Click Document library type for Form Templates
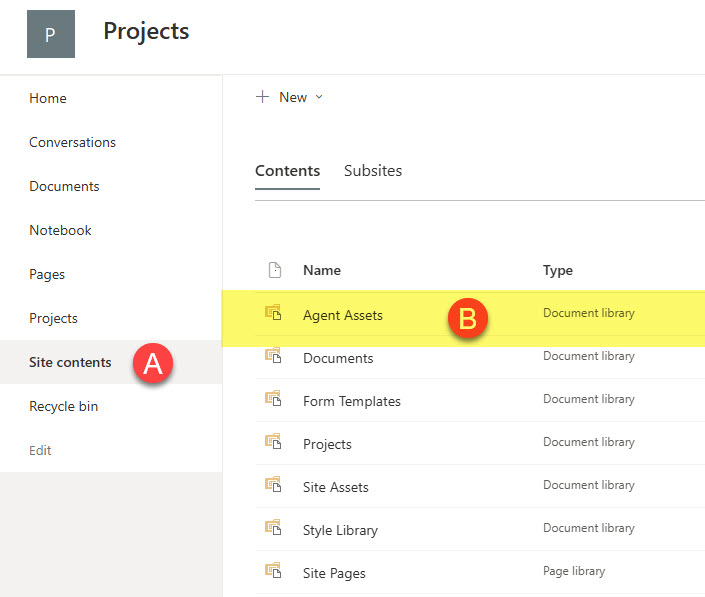Image resolution: width=705 pixels, height=597 pixels. [589, 399]
